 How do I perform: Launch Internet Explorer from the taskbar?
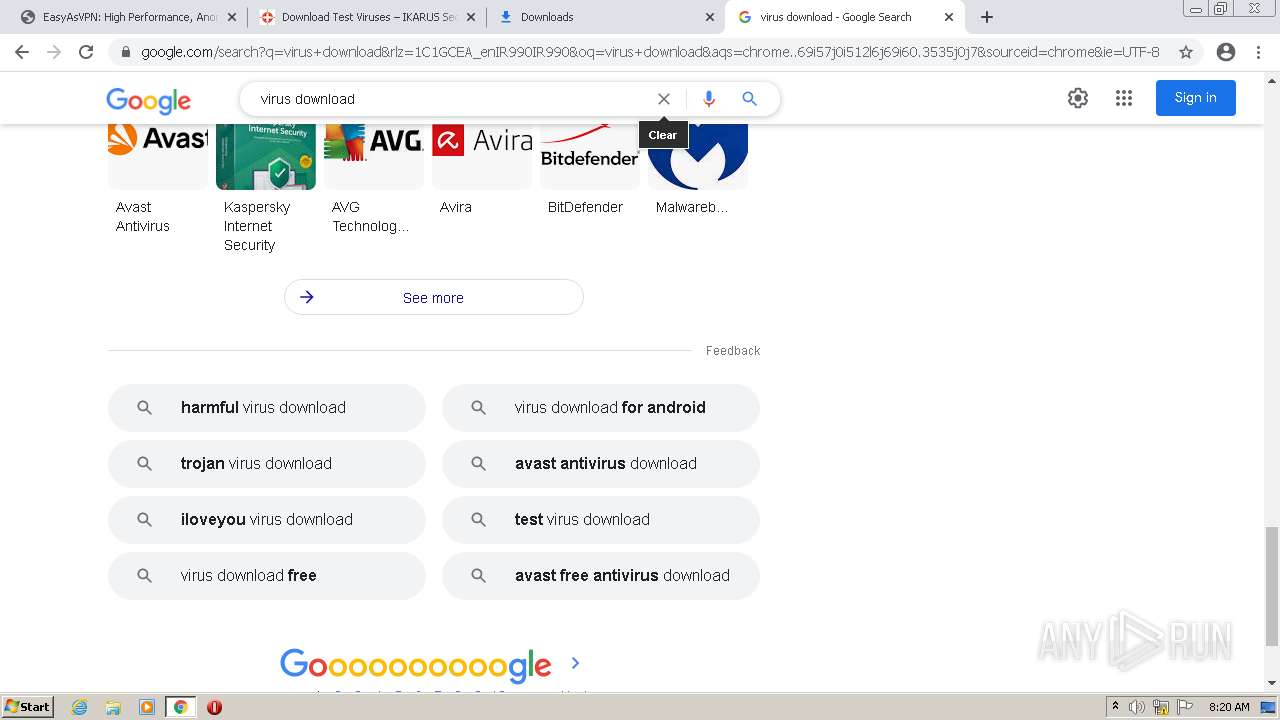80,707
